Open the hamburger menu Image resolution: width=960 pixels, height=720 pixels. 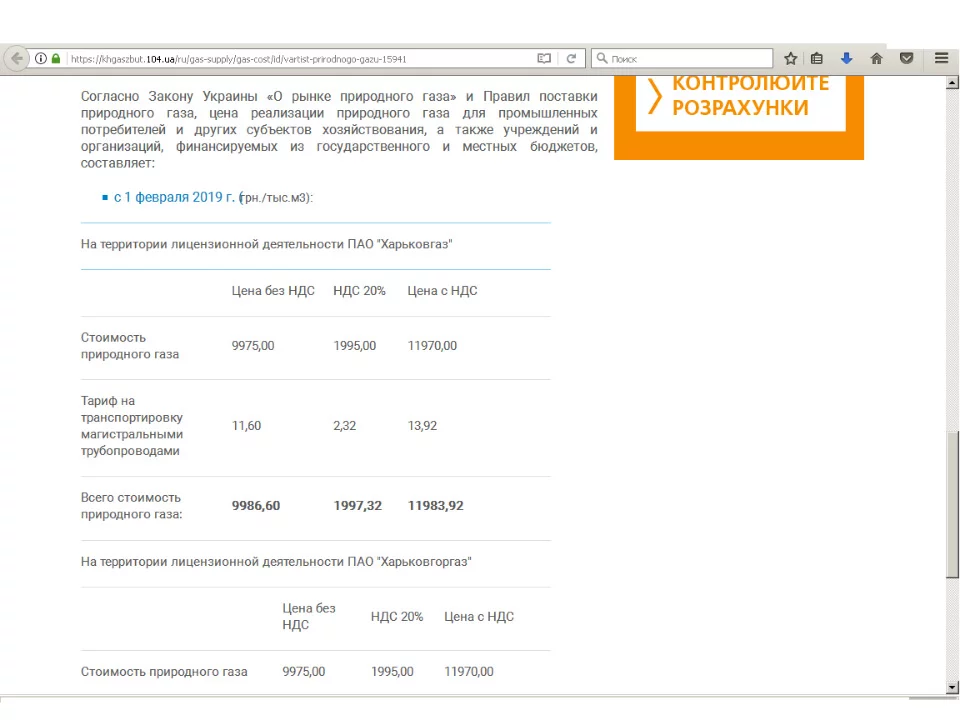click(x=942, y=58)
